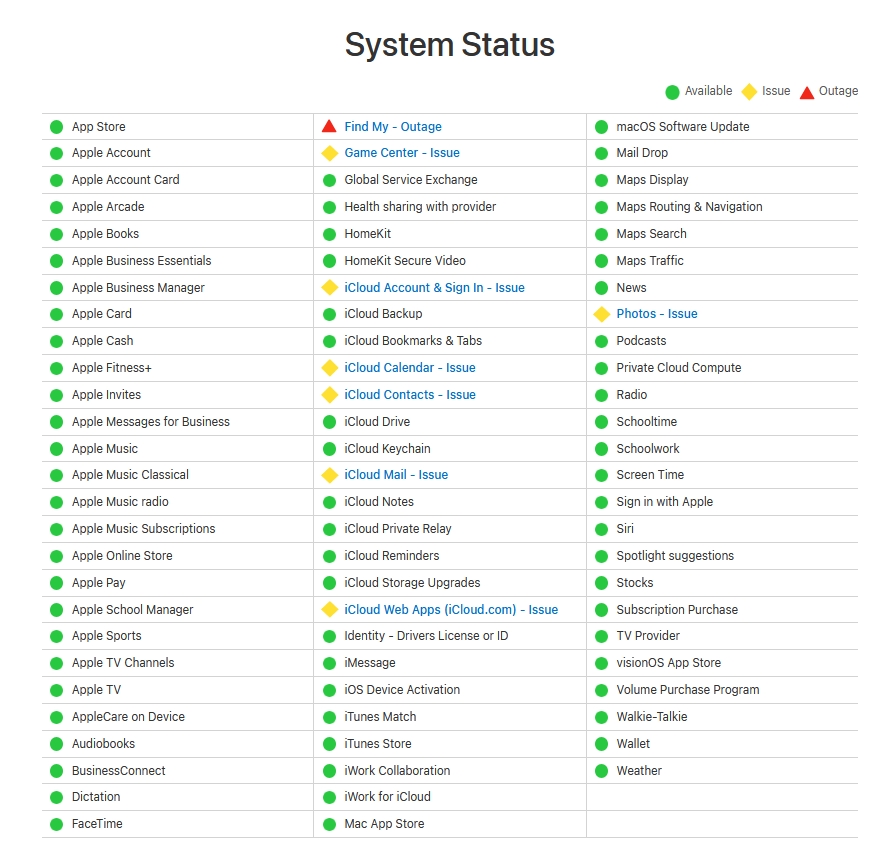
Task: Open the Find My - Outage link
Action: point(392,127)
